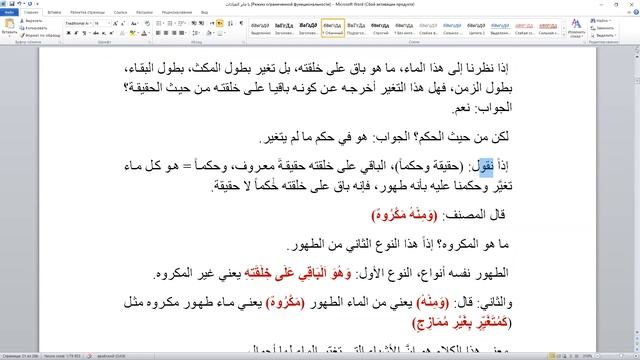Click the Grow Font icon
640x360 pixels.
tap(116, 23)
